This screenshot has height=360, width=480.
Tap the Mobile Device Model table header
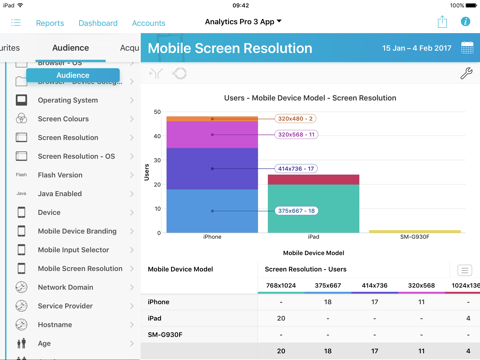(180, 269)
